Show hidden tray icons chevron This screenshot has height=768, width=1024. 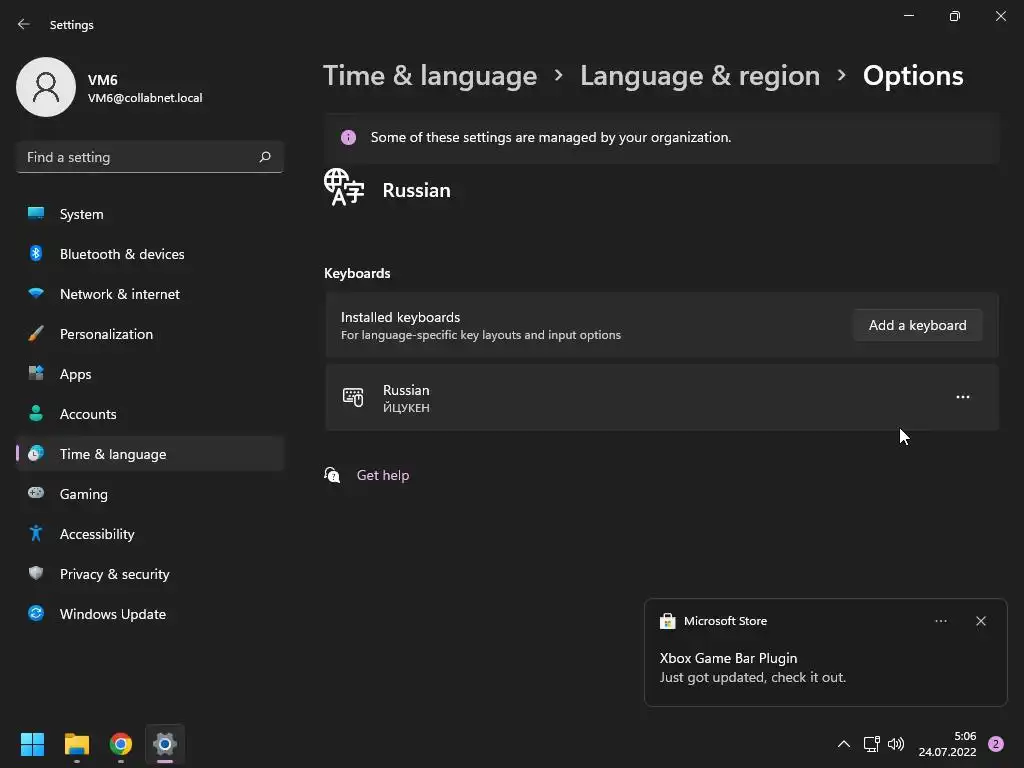pos(843,744)
